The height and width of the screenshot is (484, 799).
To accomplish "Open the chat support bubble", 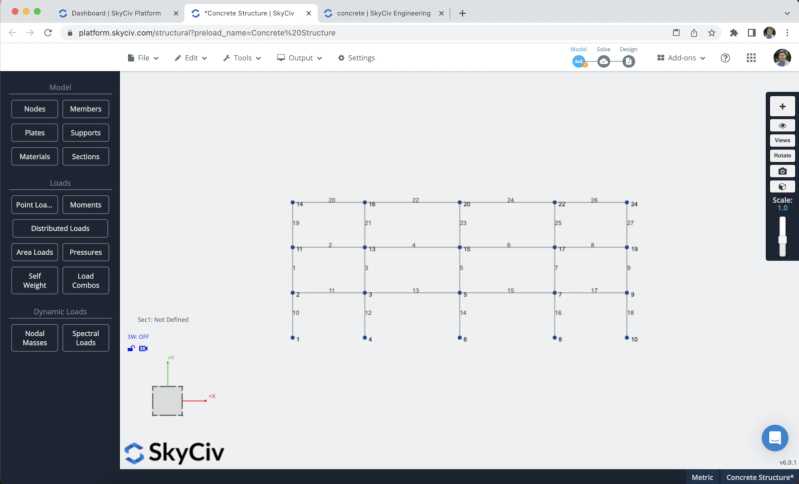I will (775, 438).
